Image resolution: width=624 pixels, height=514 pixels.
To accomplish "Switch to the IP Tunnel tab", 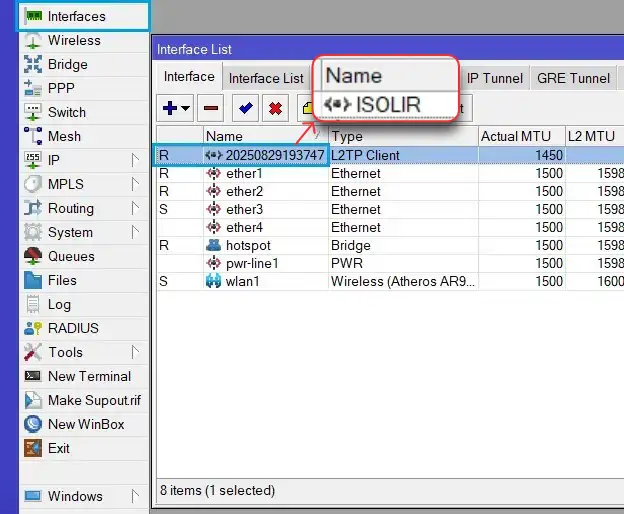I will coord(494,78).
